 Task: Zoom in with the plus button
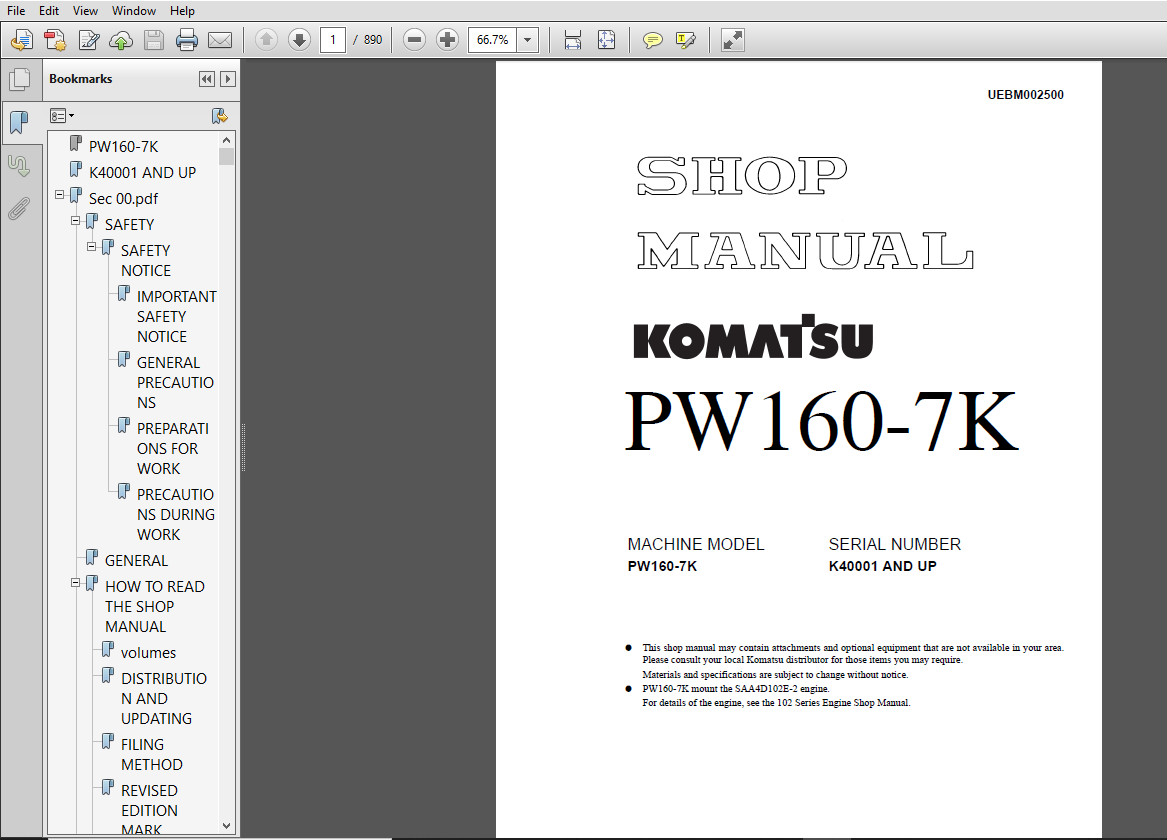pyautogui.click(x=447, y=39)
